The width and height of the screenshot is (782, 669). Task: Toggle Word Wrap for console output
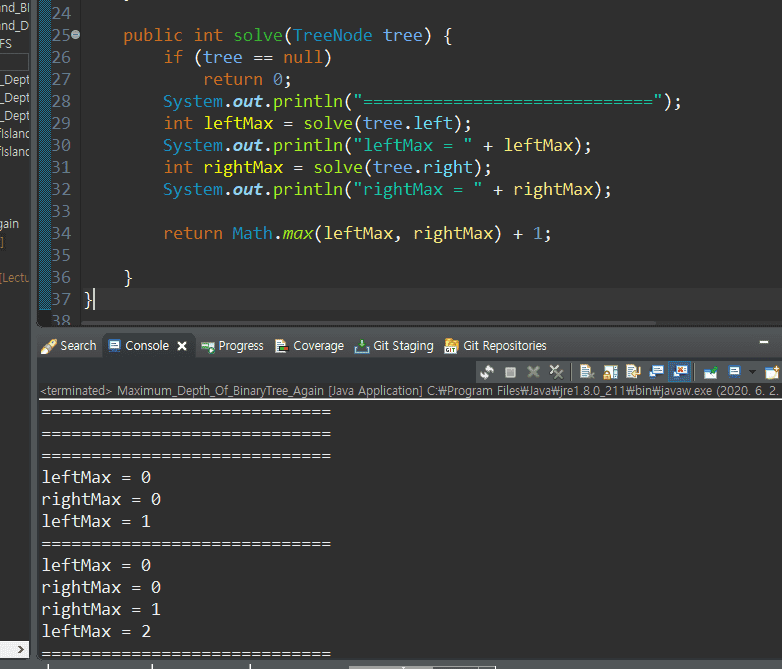click(633, 372)
